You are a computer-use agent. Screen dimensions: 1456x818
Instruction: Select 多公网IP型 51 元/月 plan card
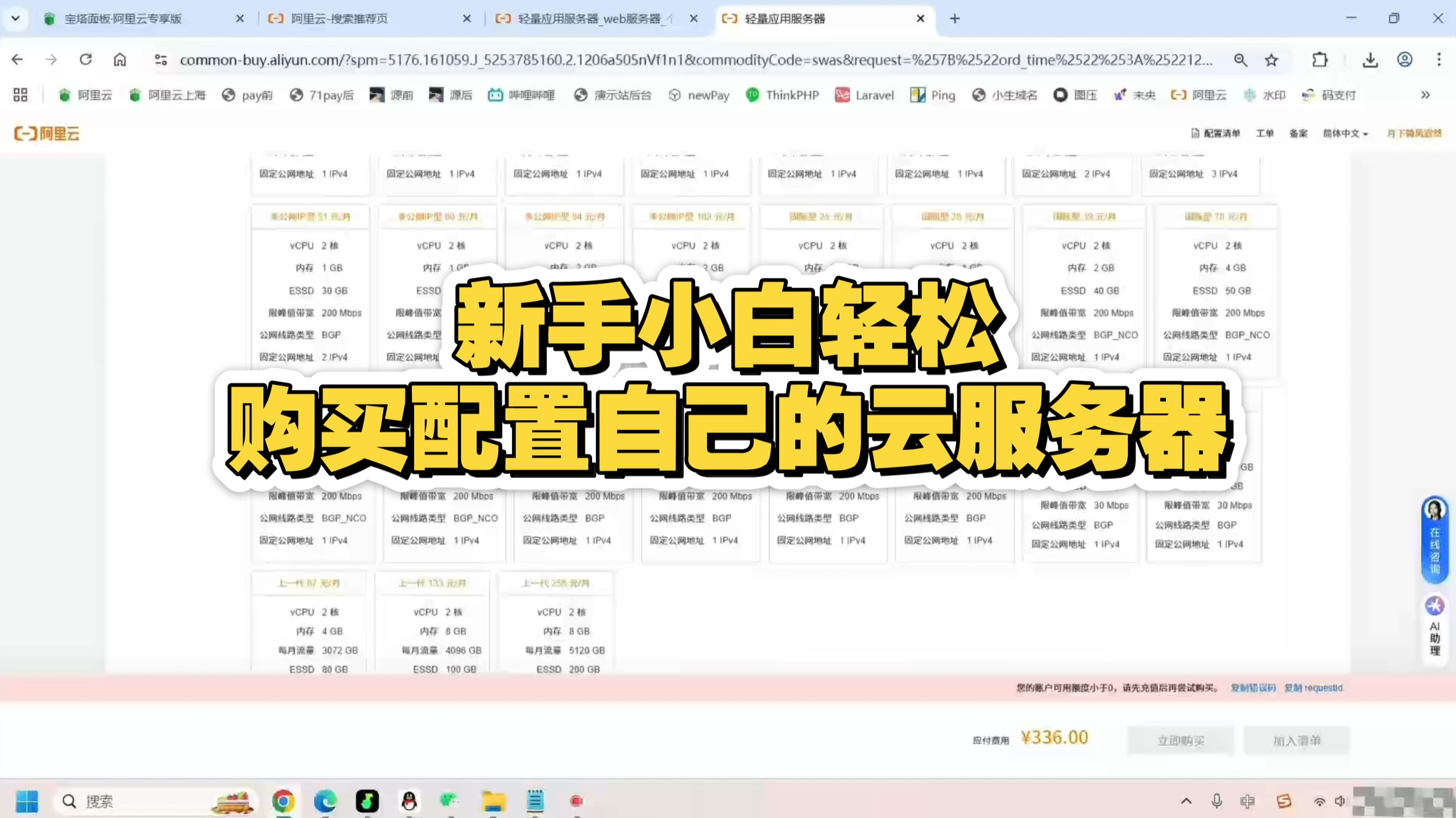click(x=311, y=291)
